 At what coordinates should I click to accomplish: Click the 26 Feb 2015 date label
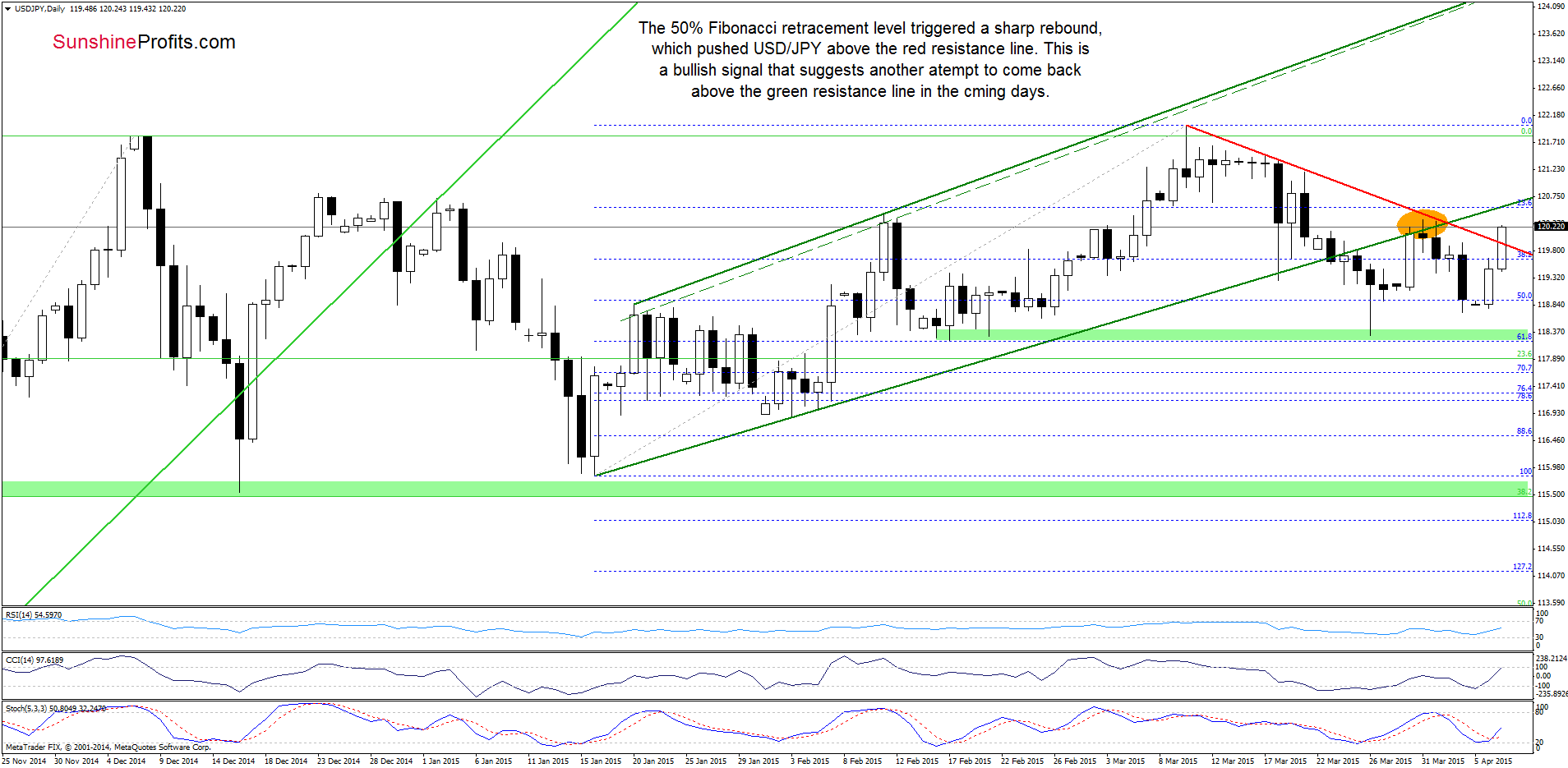tap(1074, 761)
